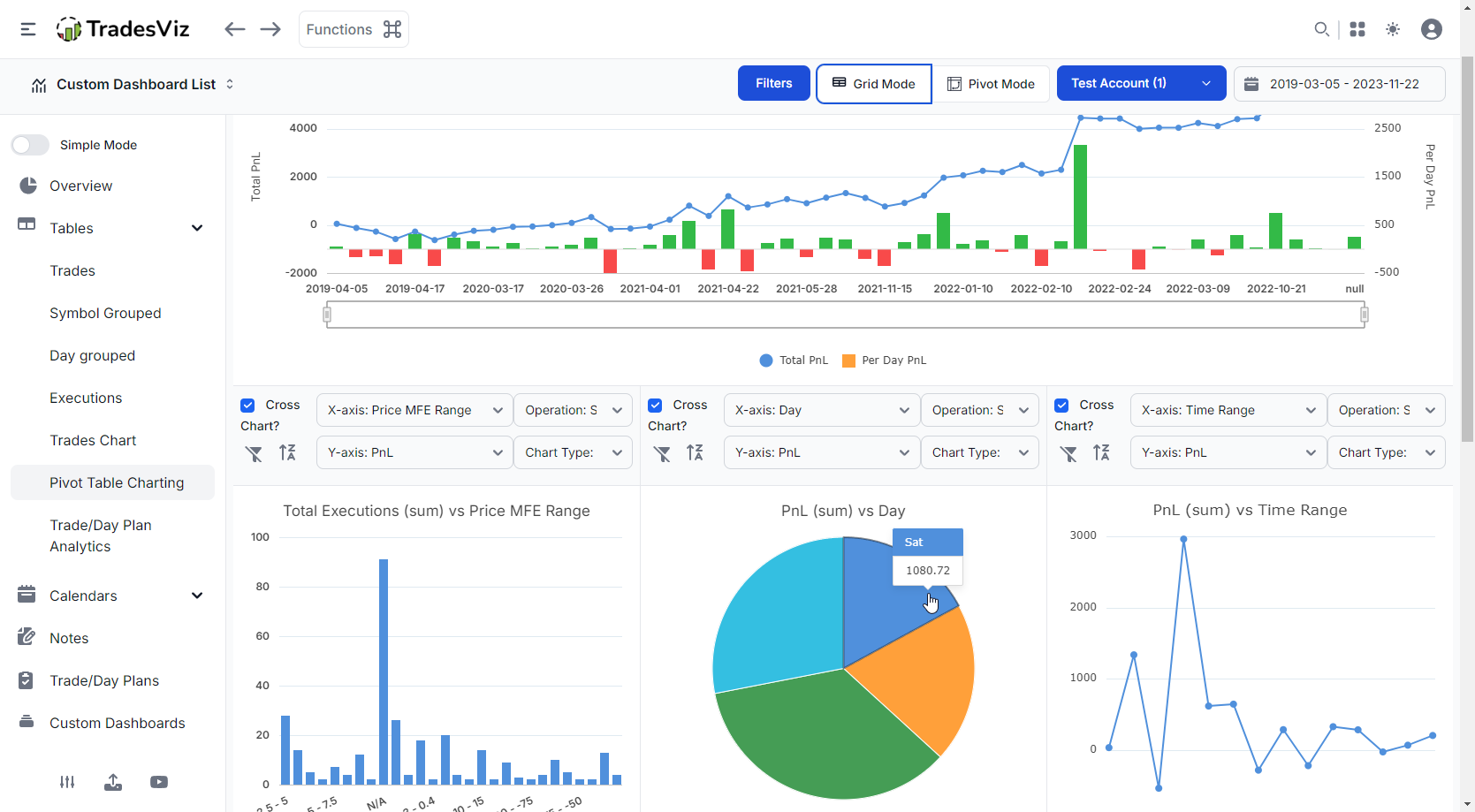This screenshot has width=1475, height=812.
Task: Open Executions in the sidebar
Action: tap(86, 398)
